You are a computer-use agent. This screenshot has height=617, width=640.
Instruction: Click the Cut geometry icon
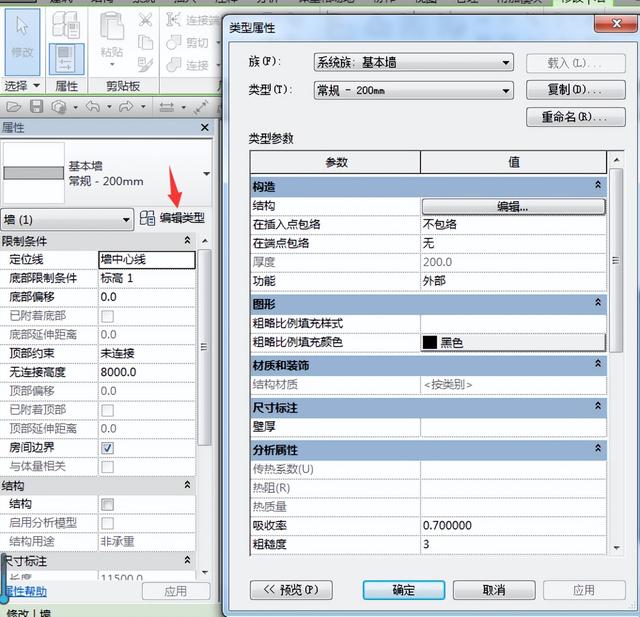174,42
